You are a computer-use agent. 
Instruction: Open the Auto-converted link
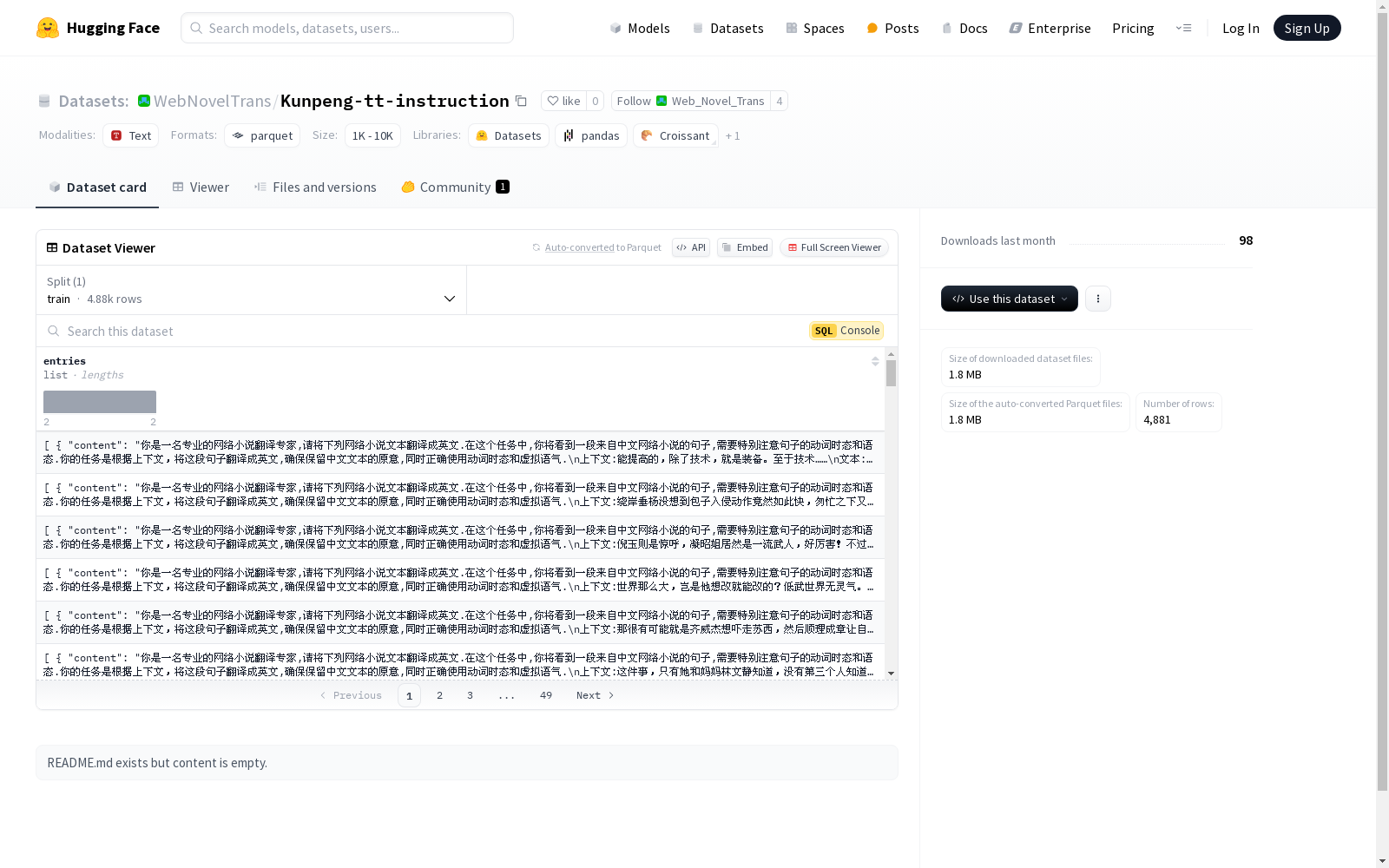[579, 247]
